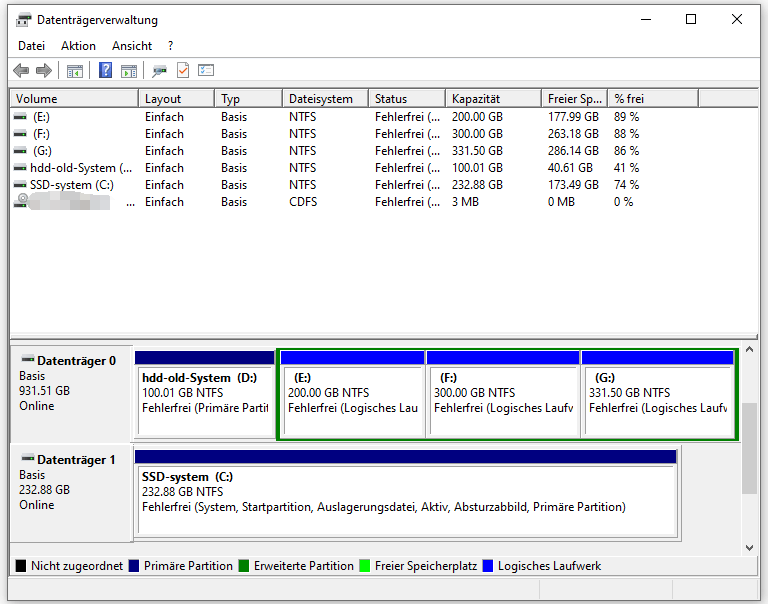768x604 pixels.
Task: Click the Back arrow toolbar icon
Action: pyautogui.click(x=21, y=70)
